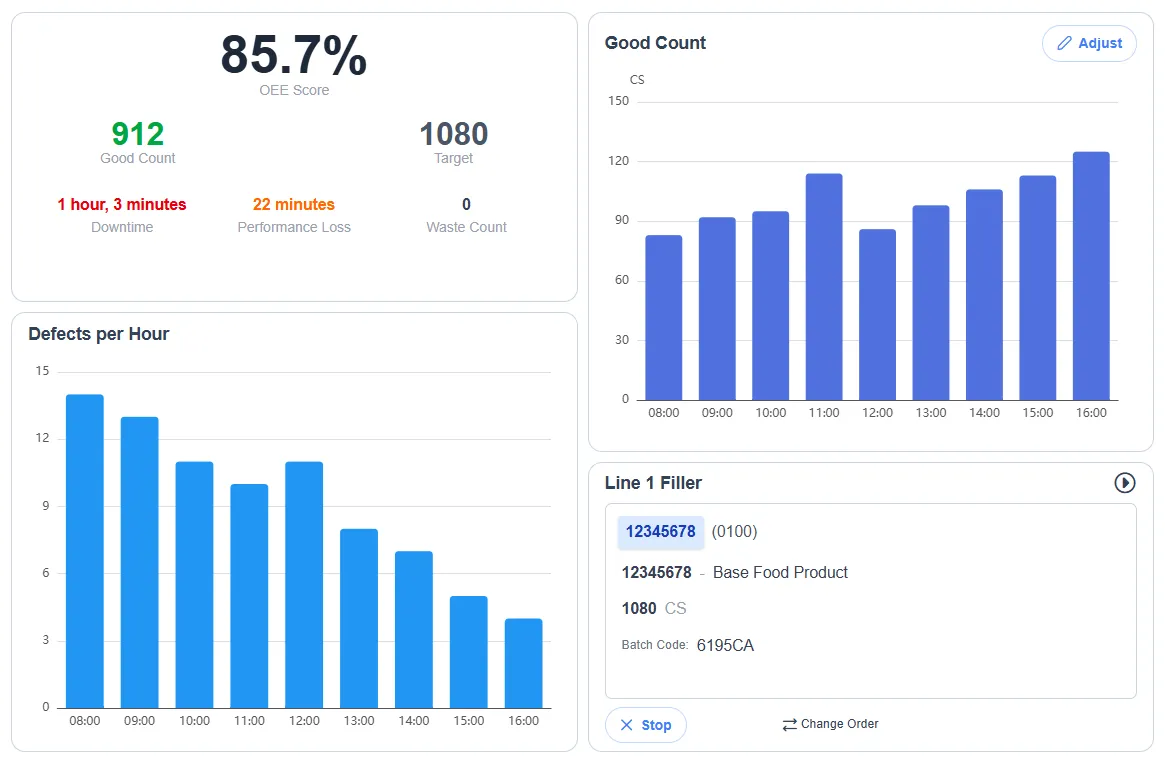Screen dimensions: 1165x764
Task: Click the 12:00 bar in Defects per Hour
Action: click(304, 585)
